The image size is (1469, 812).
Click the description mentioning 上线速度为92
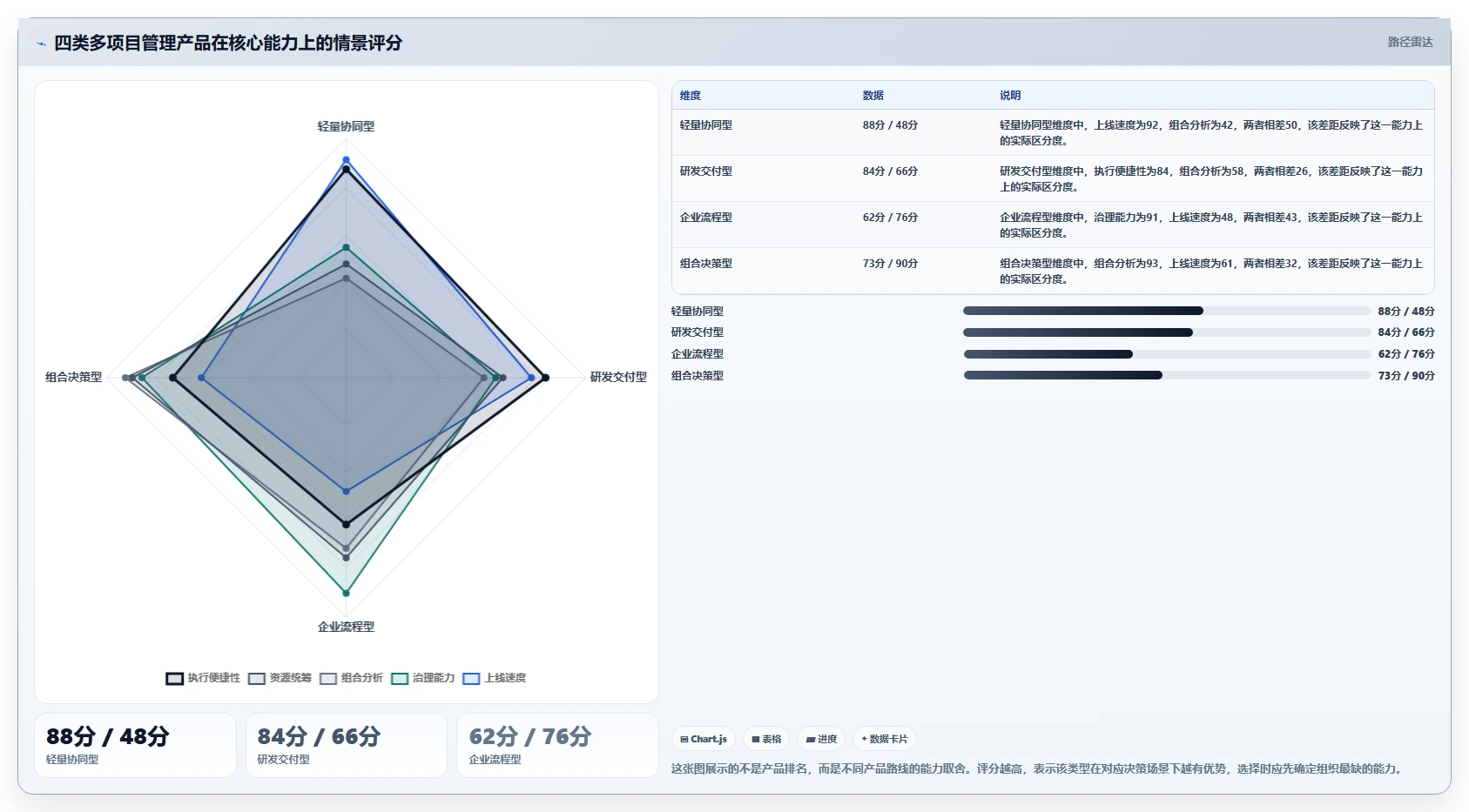(x=1211, y=132)
